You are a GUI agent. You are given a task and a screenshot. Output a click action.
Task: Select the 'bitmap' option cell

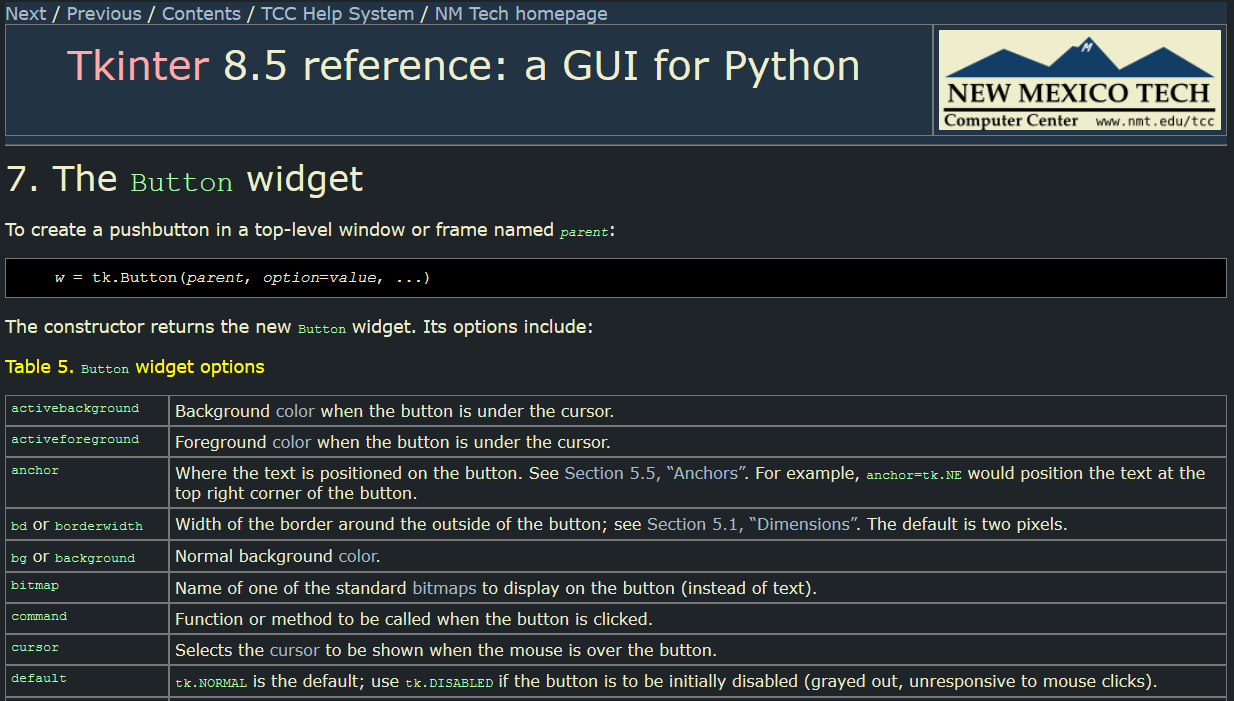pos(88,588)
